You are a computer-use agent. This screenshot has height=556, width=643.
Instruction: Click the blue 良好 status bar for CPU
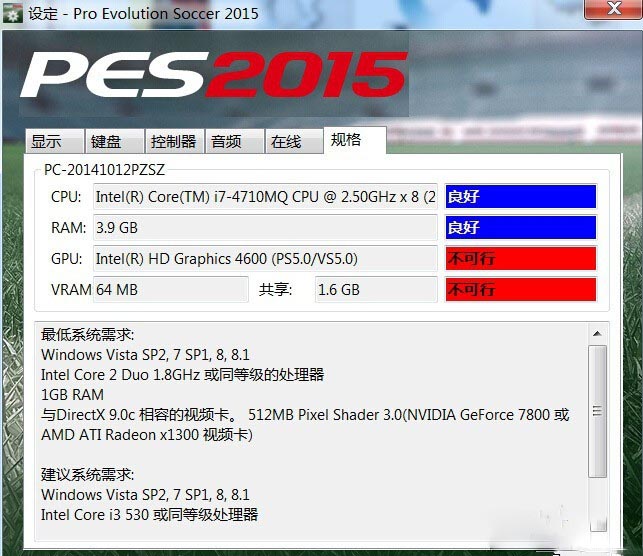(x=521, y=197)
